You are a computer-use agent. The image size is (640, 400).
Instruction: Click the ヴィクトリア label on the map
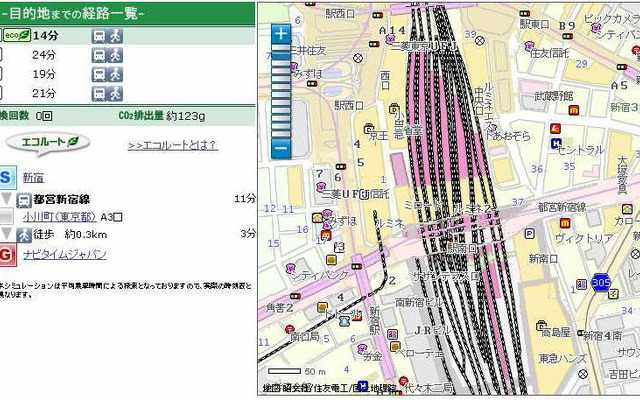point(584,238)
